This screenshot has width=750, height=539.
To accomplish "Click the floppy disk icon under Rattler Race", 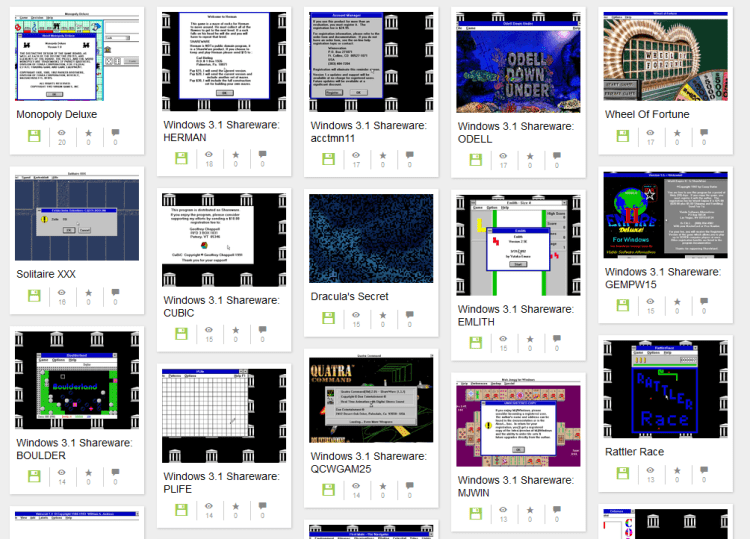I will [x=623, y=473].
